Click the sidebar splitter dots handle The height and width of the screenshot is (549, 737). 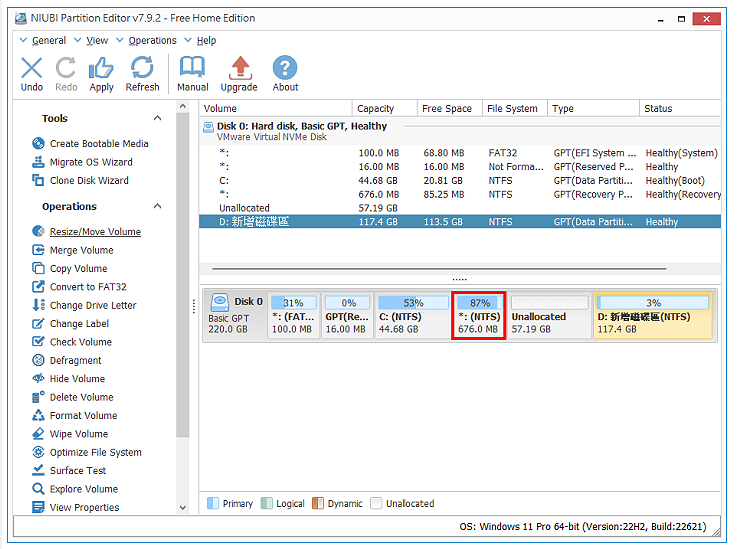coord(194,306)
